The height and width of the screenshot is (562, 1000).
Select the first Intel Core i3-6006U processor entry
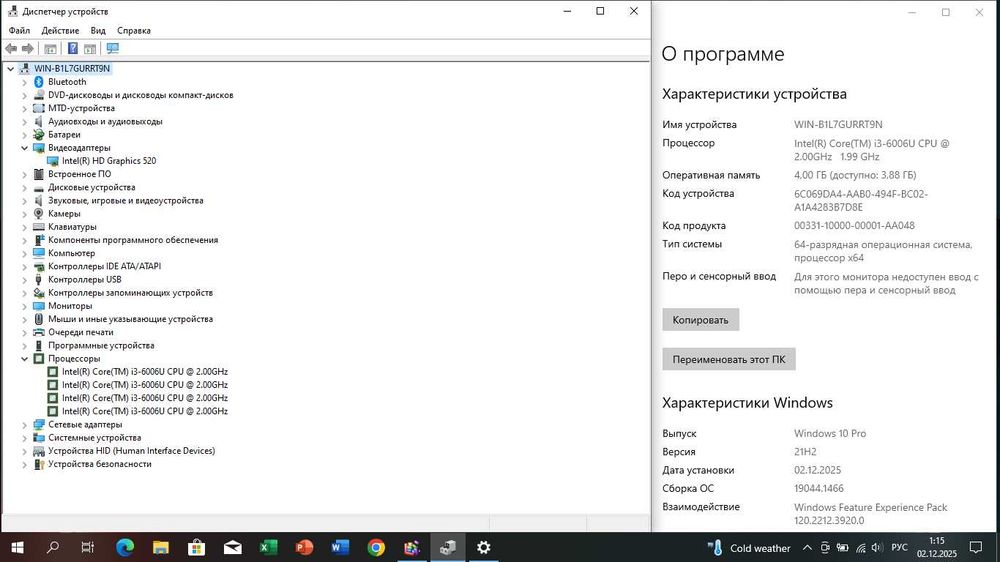pos(145,371)
